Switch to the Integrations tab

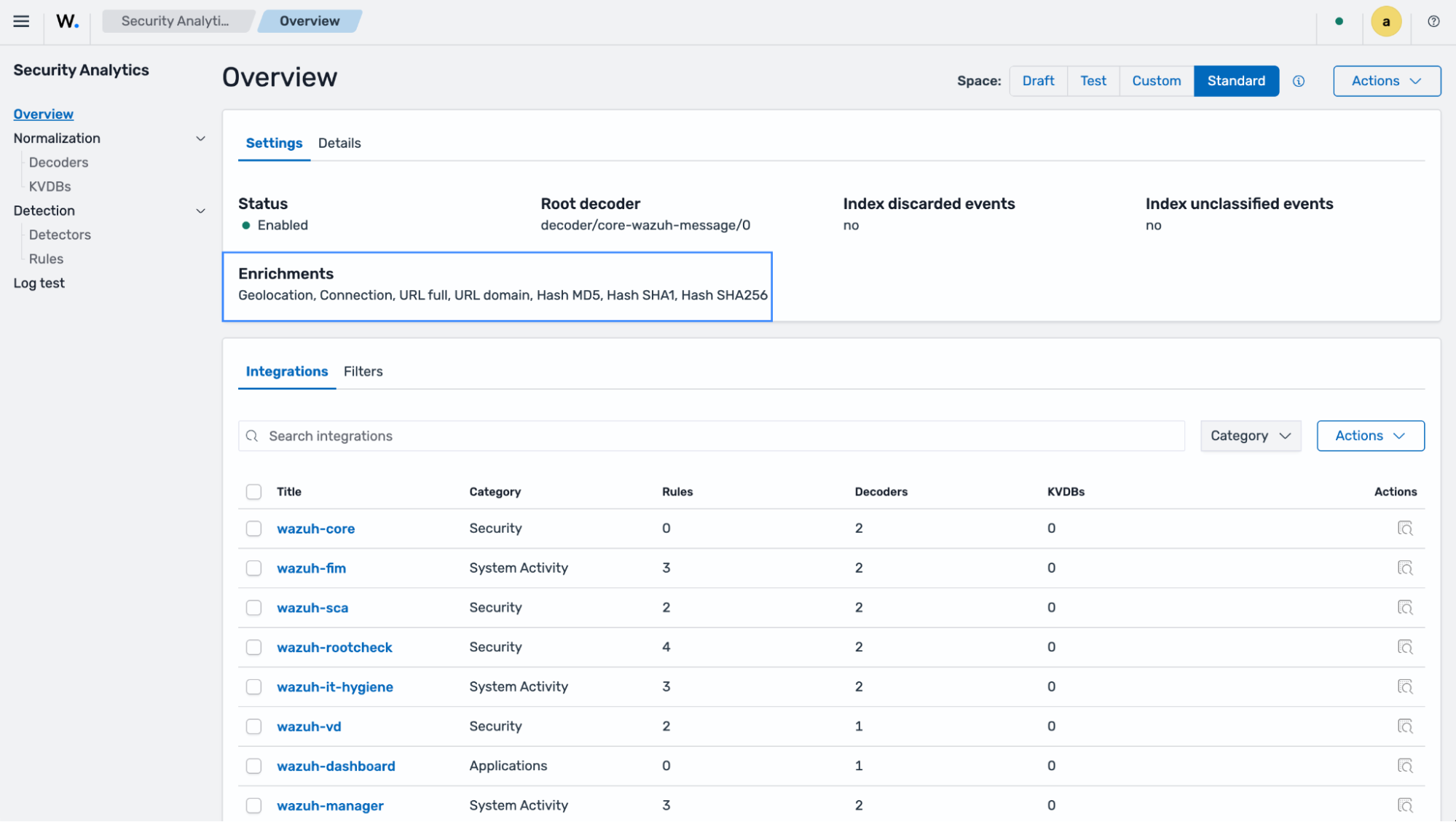coord(287,372)
